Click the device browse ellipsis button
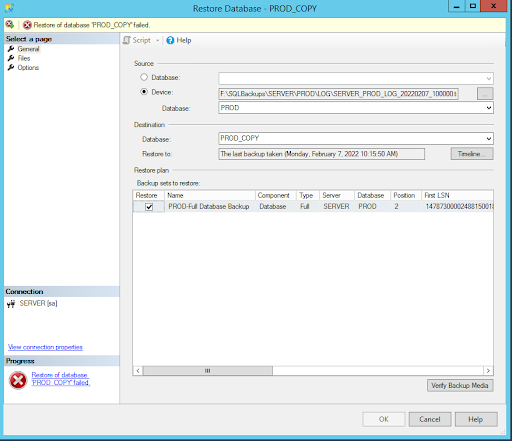This screenshot has width=512, height=441. [485, 94]
